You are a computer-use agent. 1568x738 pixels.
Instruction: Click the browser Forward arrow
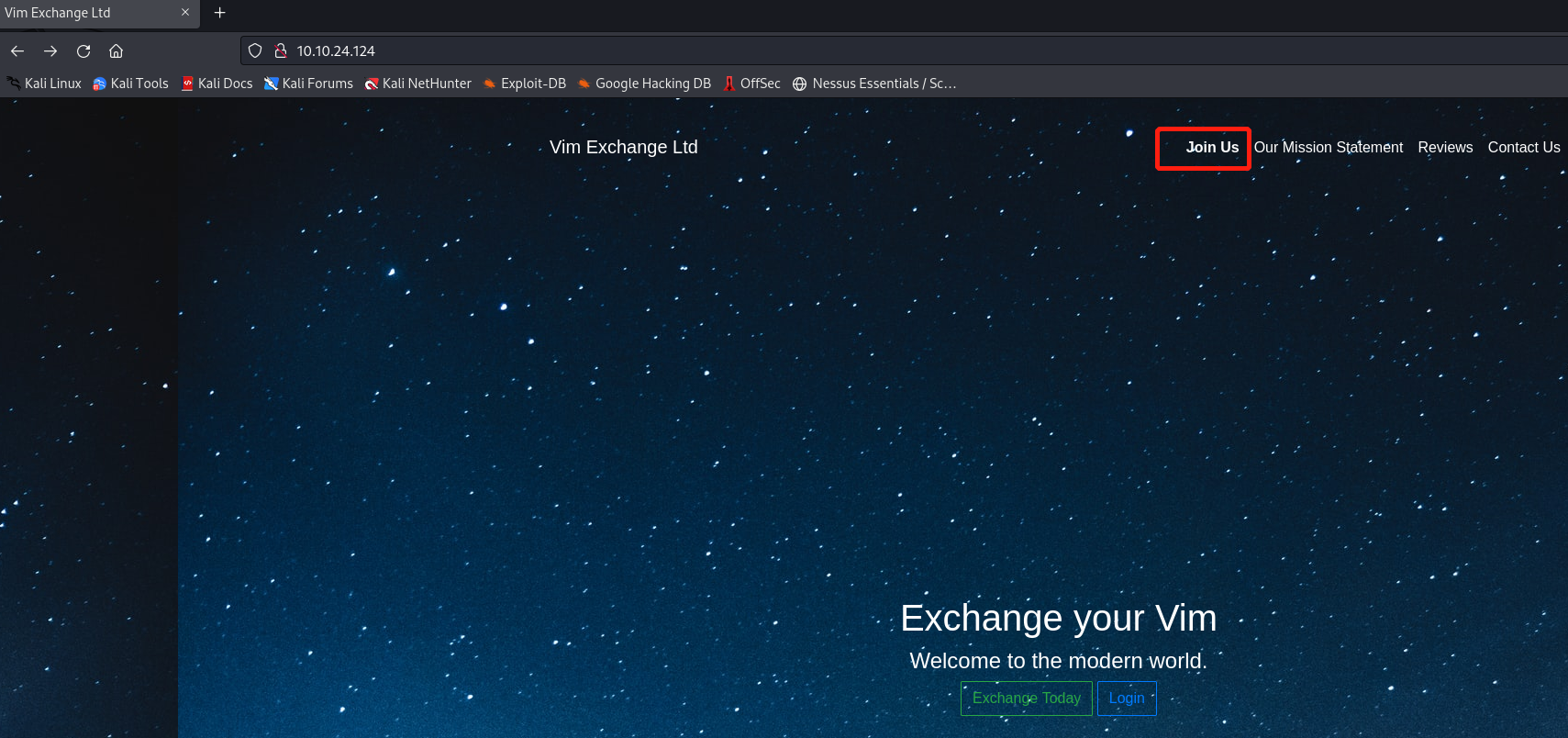pos(50,51)
